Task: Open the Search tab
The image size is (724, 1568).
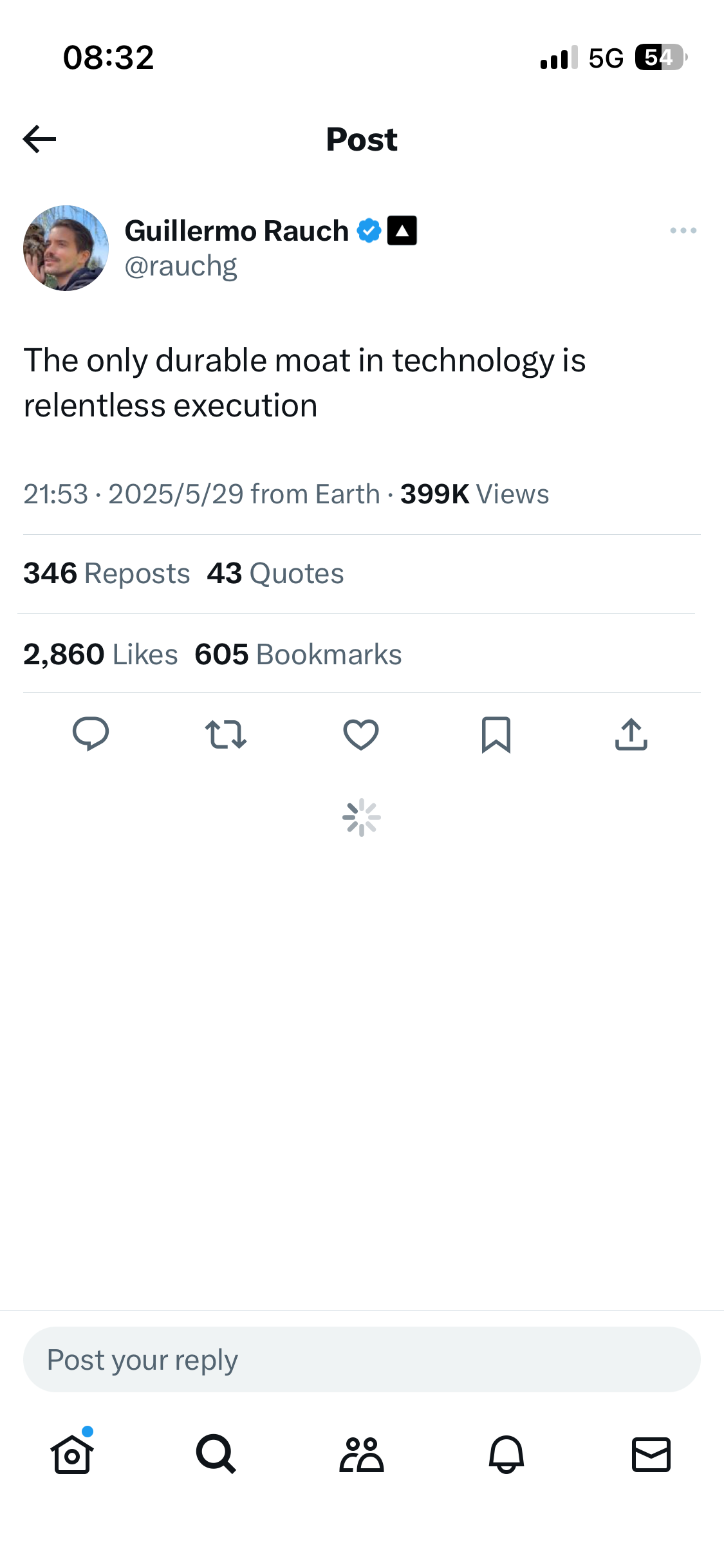Action: coord(216,1455)
